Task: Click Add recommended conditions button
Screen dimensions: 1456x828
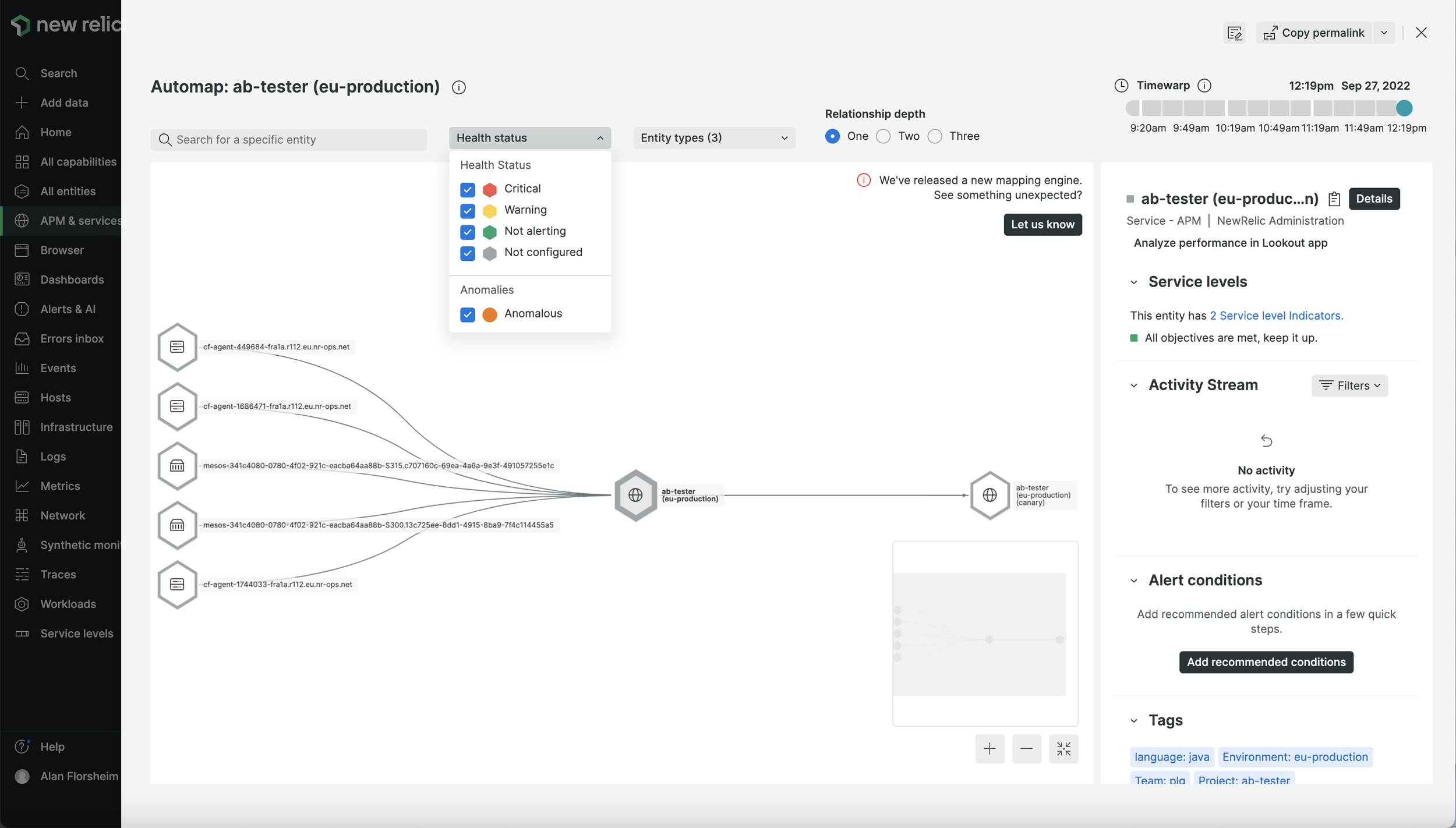Action: [x=1266, y=662]
